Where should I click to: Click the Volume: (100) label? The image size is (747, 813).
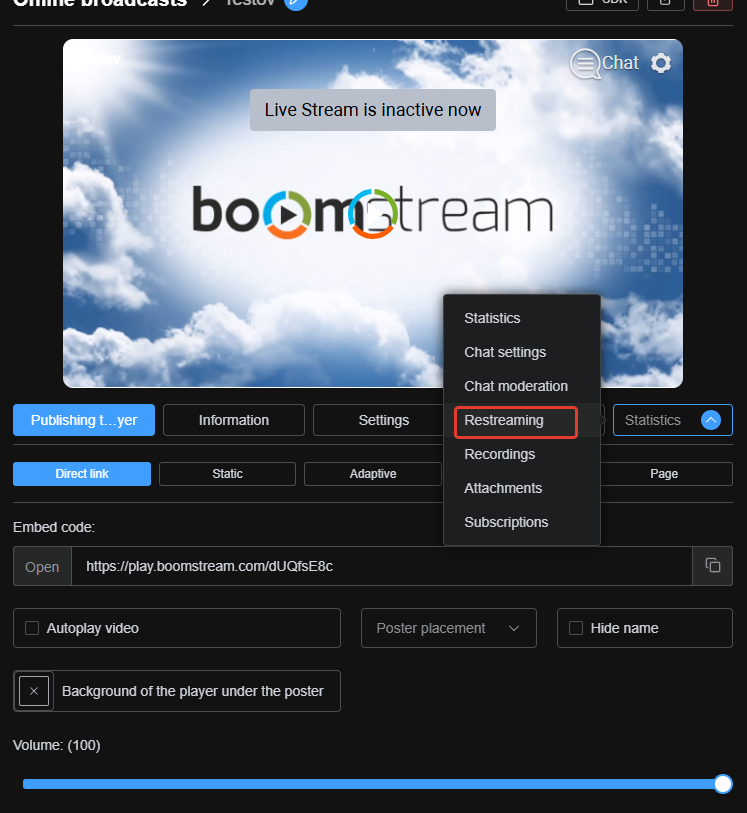[x=57, y=745]
